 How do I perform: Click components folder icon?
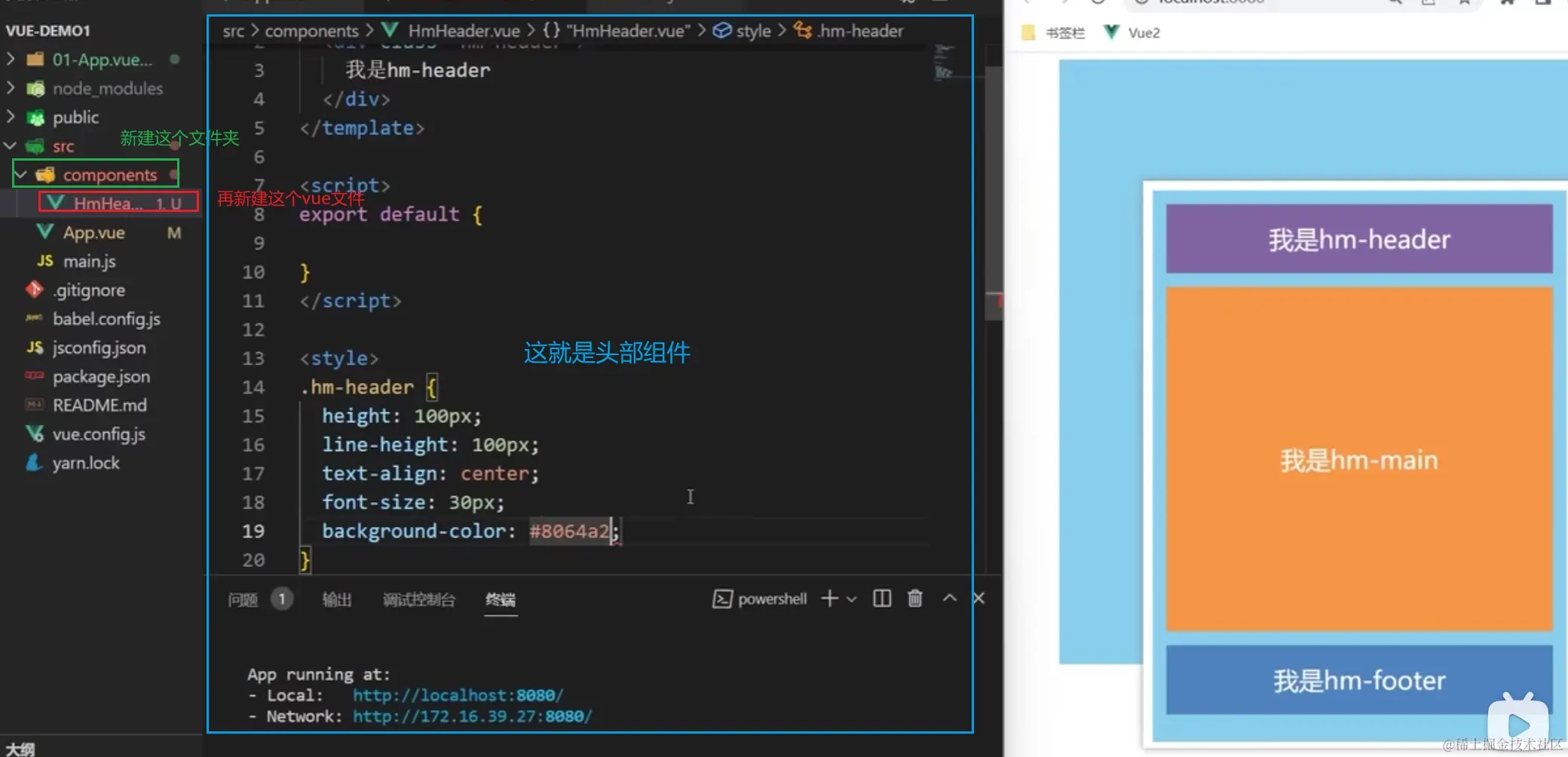click(45, 175)
